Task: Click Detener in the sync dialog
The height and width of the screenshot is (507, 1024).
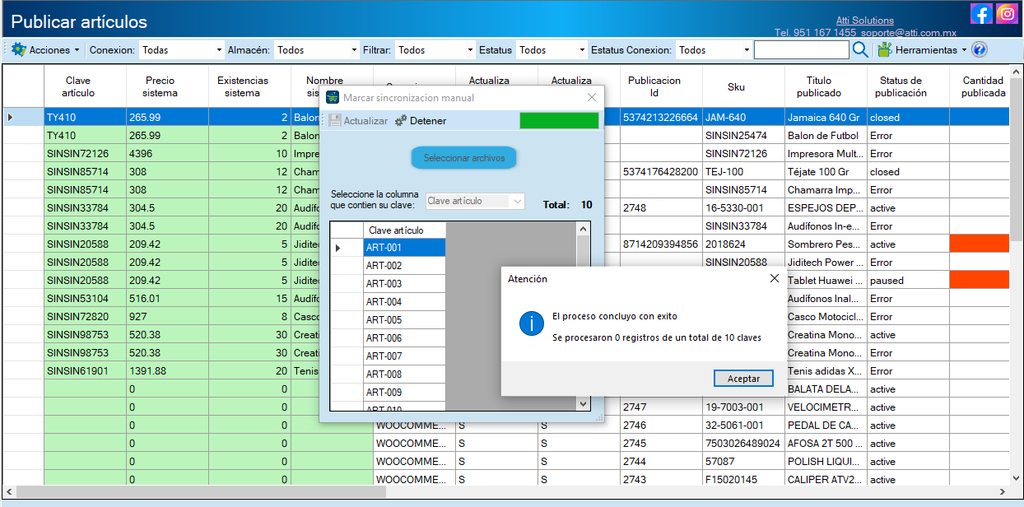Action: click(421, 121)
